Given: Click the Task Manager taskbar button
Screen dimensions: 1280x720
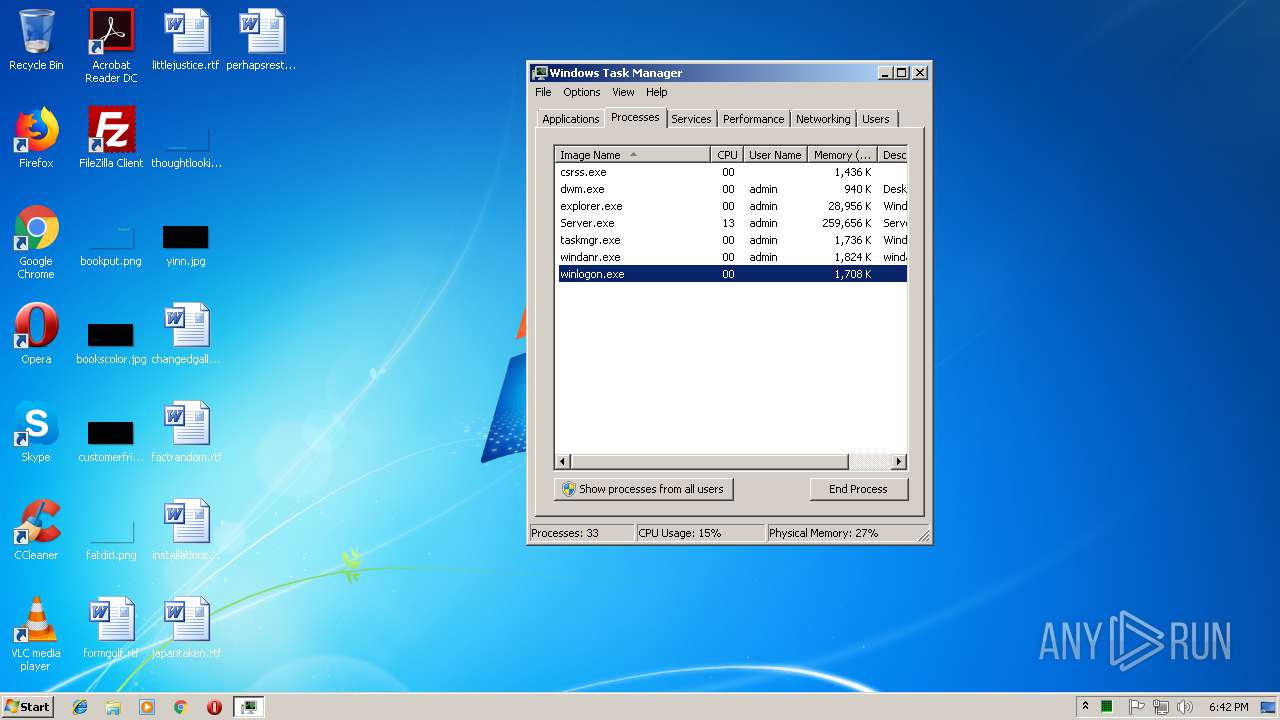Looking at the screenshot, I should (x=248, y=707).
